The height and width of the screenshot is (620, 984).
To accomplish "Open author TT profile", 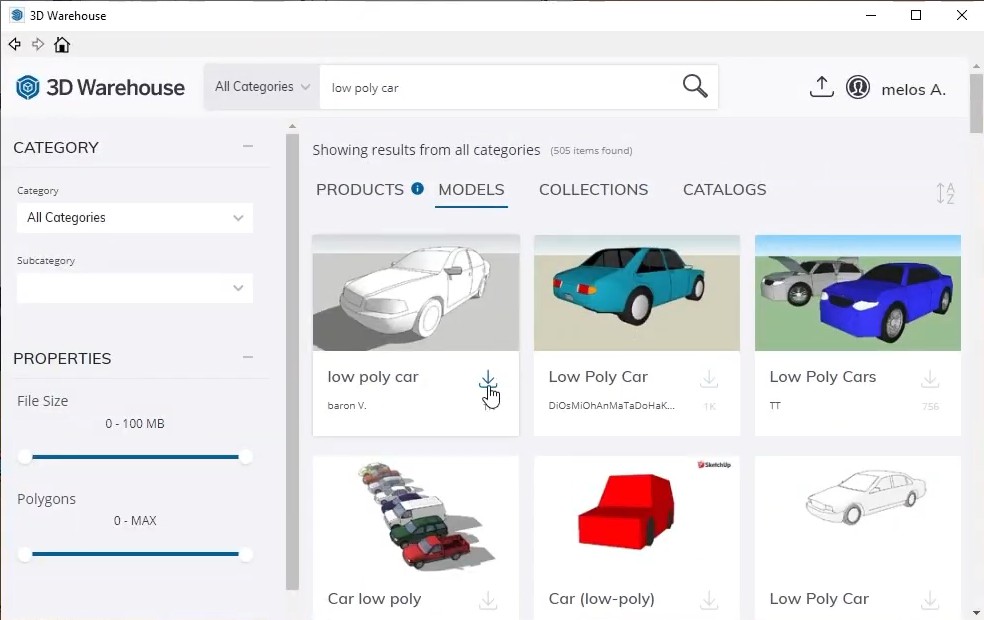I will tap(775, 405).
